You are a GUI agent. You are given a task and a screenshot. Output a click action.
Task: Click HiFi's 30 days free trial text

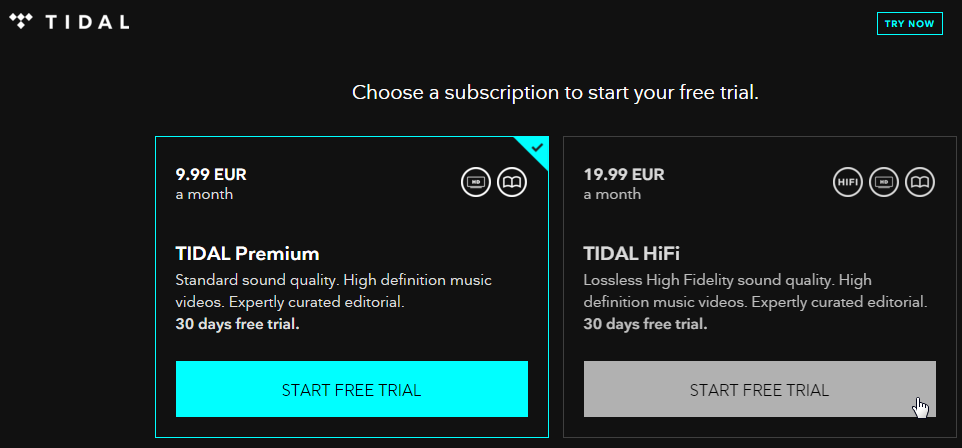[645, 324]
